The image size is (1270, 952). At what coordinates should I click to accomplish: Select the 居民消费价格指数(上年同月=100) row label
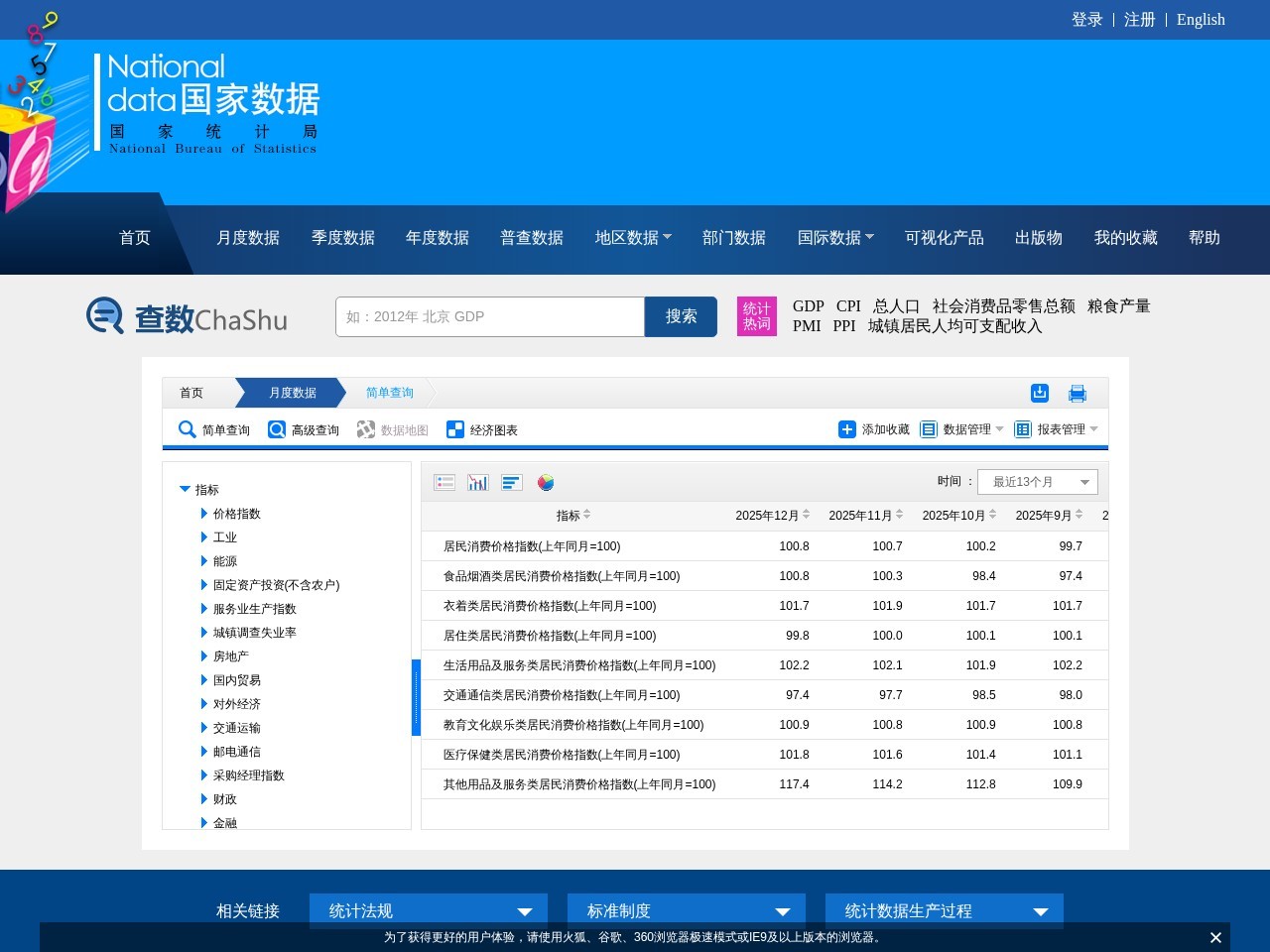coord(532,546)
